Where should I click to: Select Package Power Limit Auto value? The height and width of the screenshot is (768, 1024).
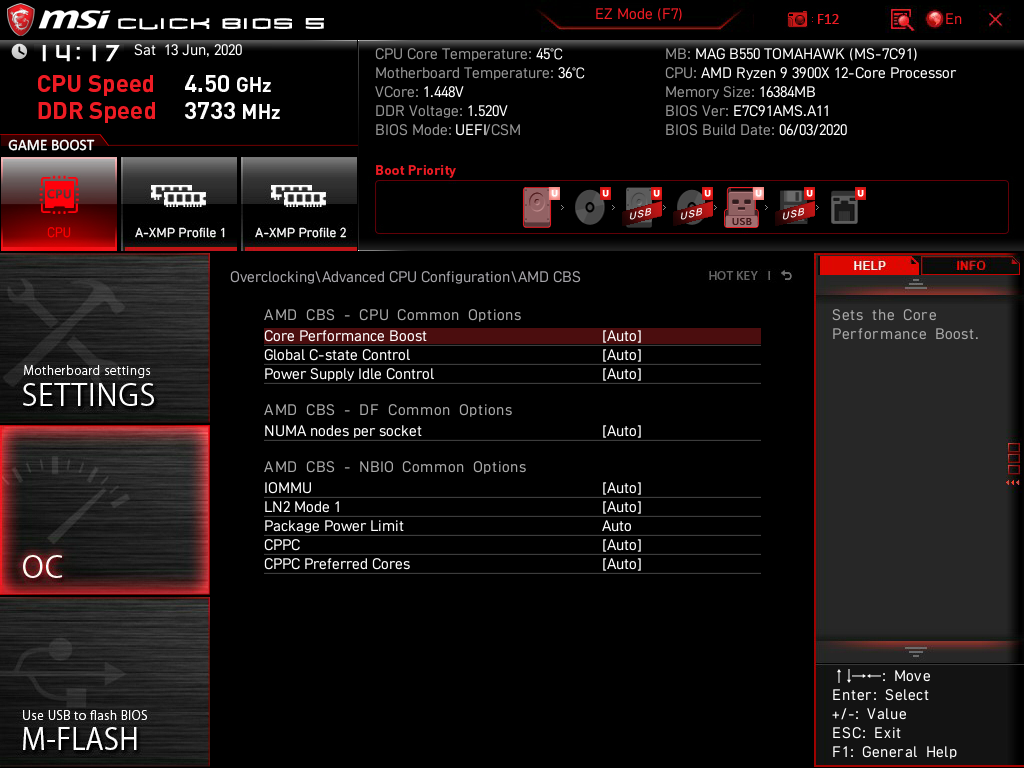(x=616, y=526)
